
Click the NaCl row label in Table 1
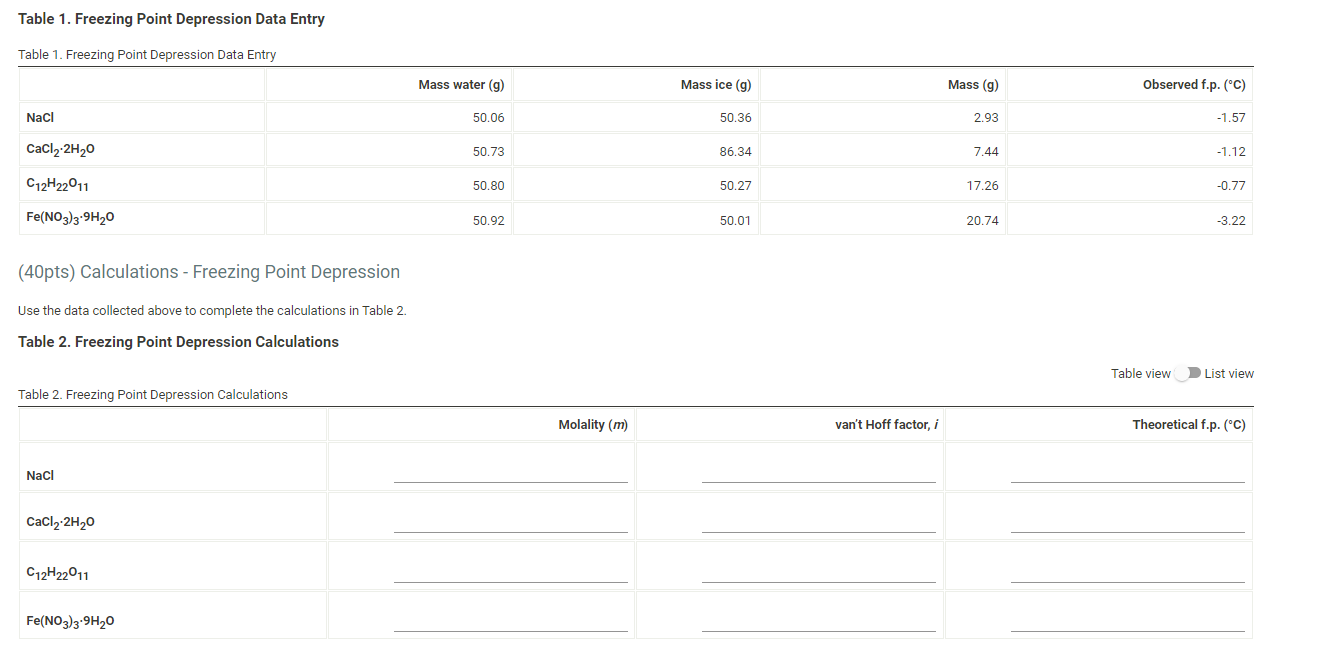point(39,117)
